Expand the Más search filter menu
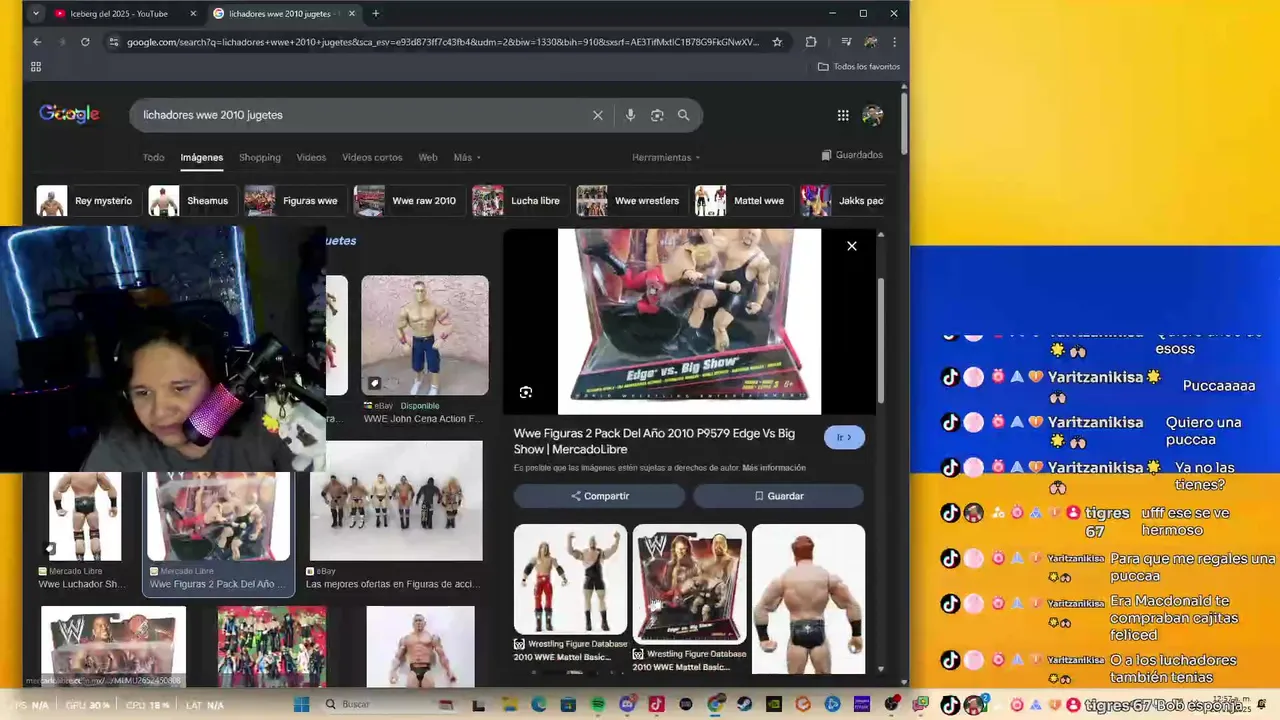Screen dimensions: 1280x720 coord(467,158)
